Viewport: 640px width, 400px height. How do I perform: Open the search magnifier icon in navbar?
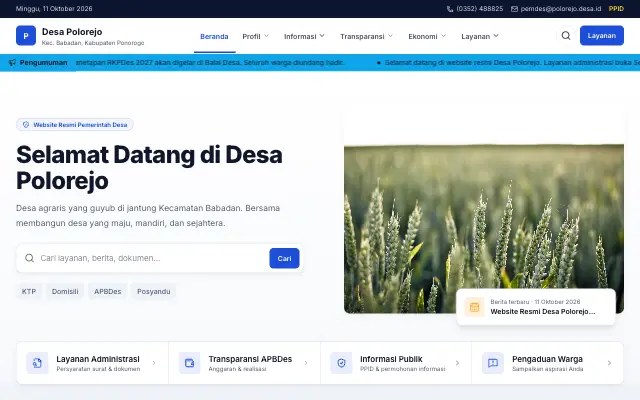coord(566,36)
